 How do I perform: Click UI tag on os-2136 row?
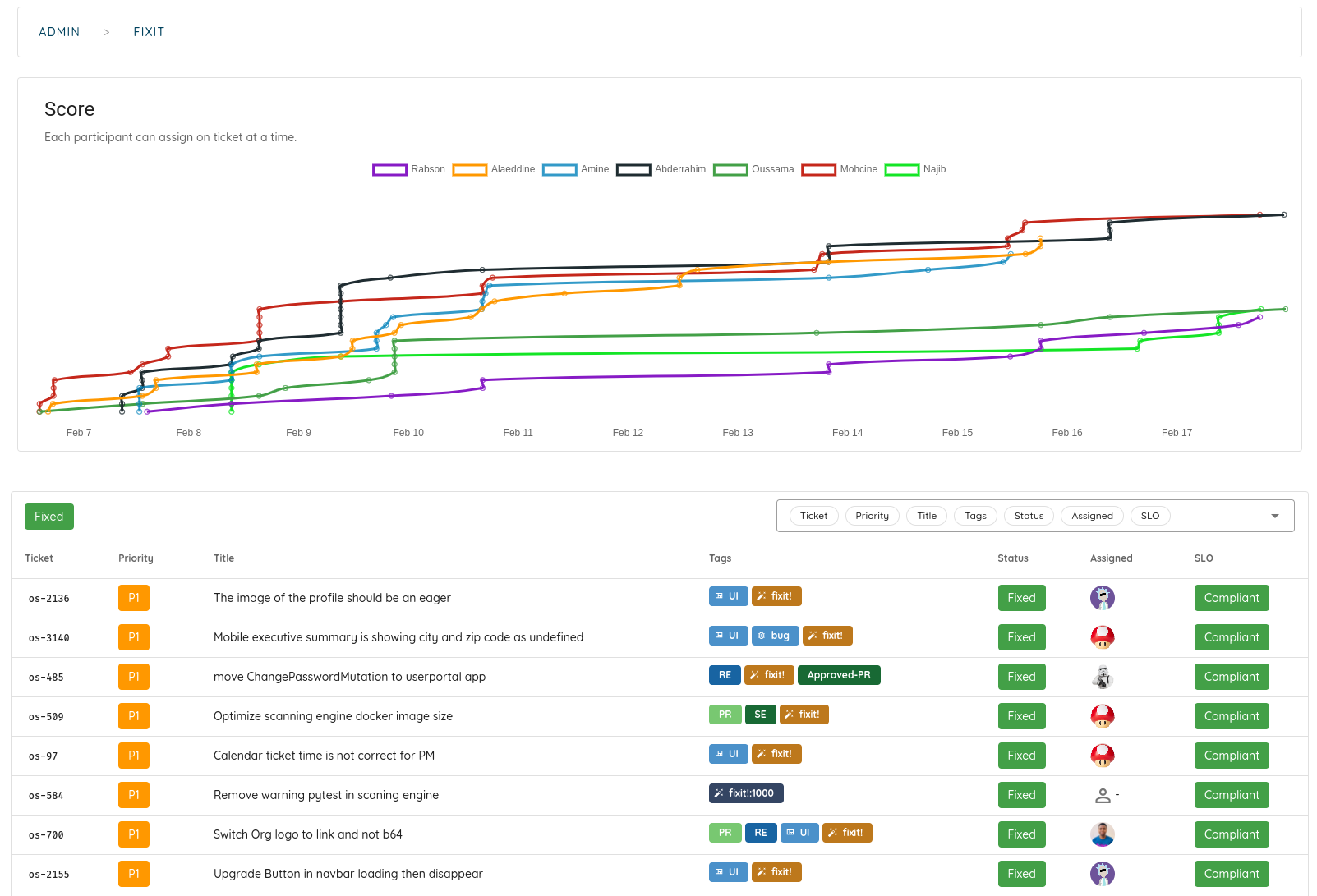click(x=728, y=596)
